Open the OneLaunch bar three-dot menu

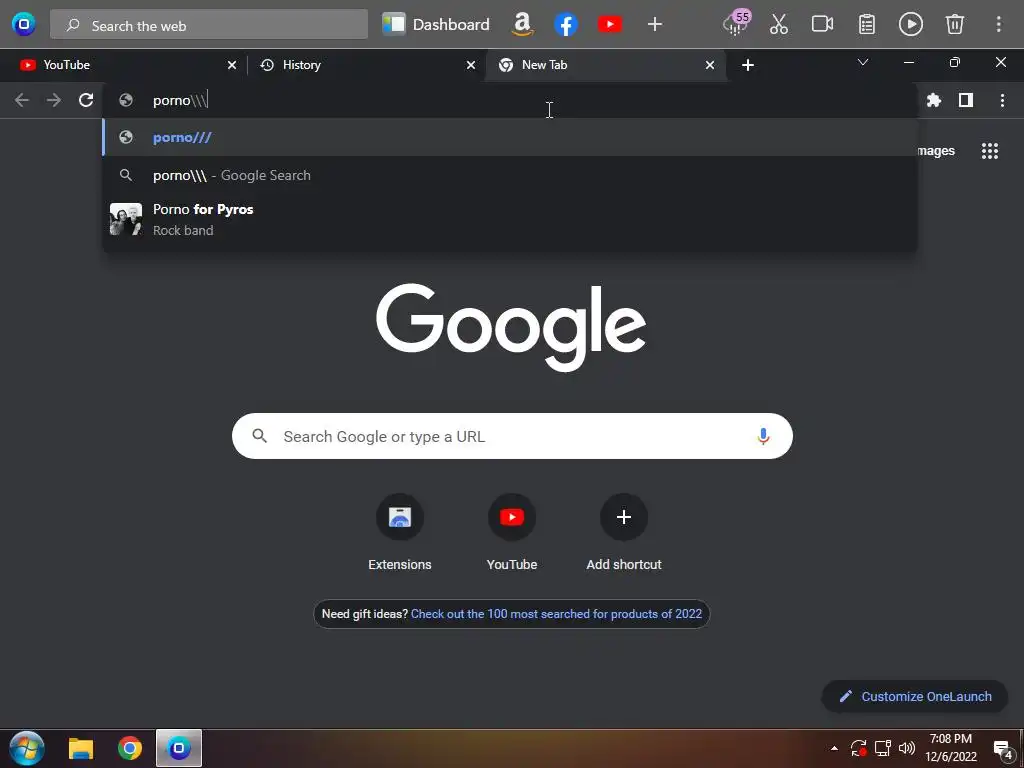pyautogui.click(x=999, y=25)
